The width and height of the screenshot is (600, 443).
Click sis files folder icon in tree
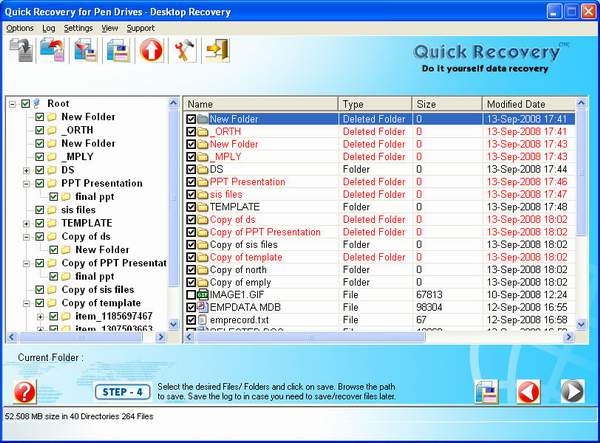52,210
